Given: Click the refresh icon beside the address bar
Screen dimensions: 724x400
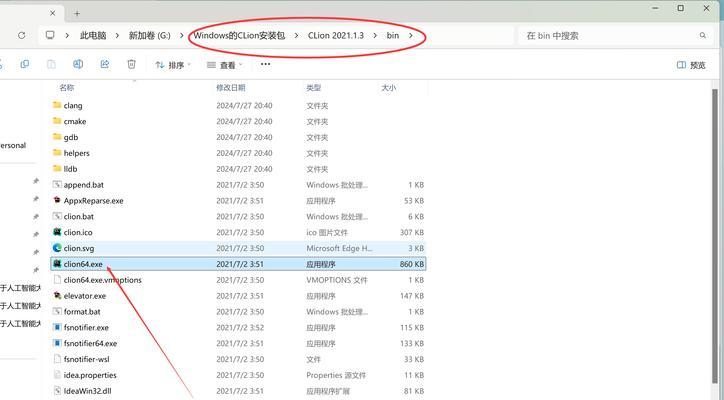Looking at the screenshot, I should 21,36.
